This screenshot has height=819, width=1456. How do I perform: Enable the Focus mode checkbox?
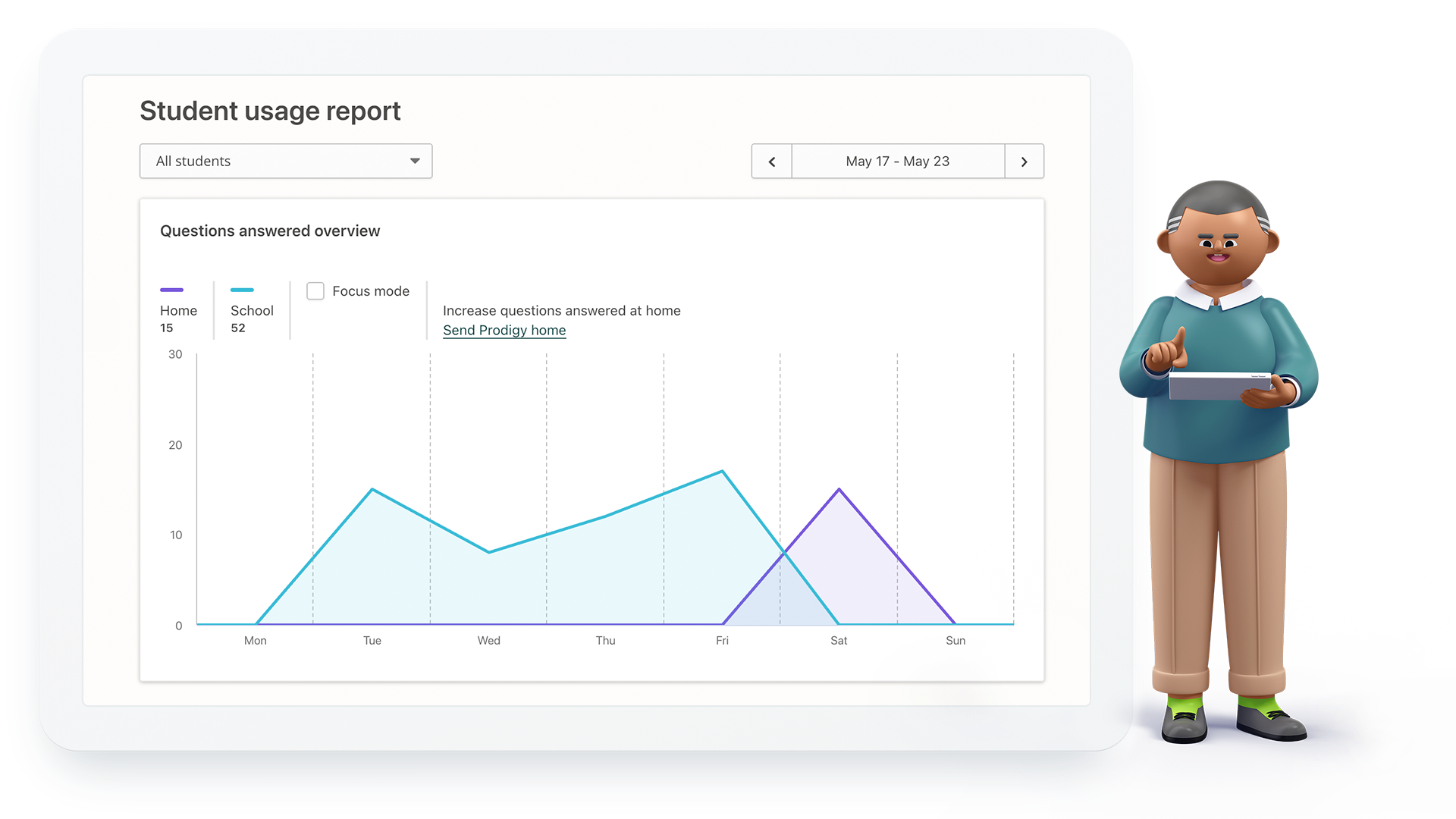pyautogui.click(x=315, y=291)
